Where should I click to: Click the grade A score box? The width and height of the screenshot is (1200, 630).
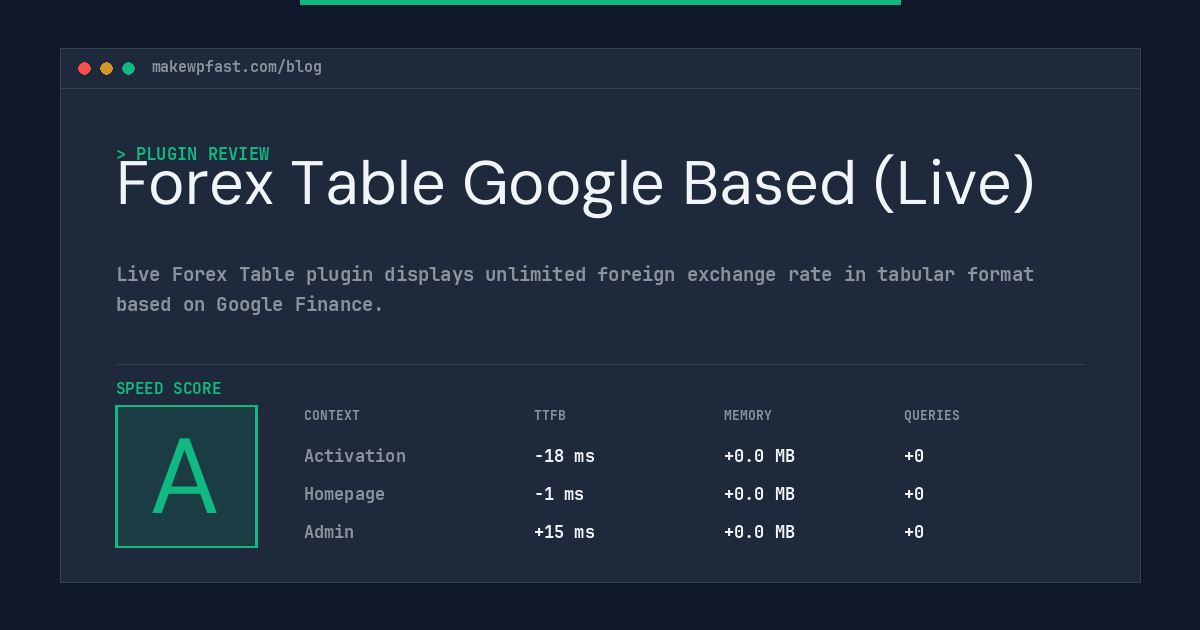186,476
